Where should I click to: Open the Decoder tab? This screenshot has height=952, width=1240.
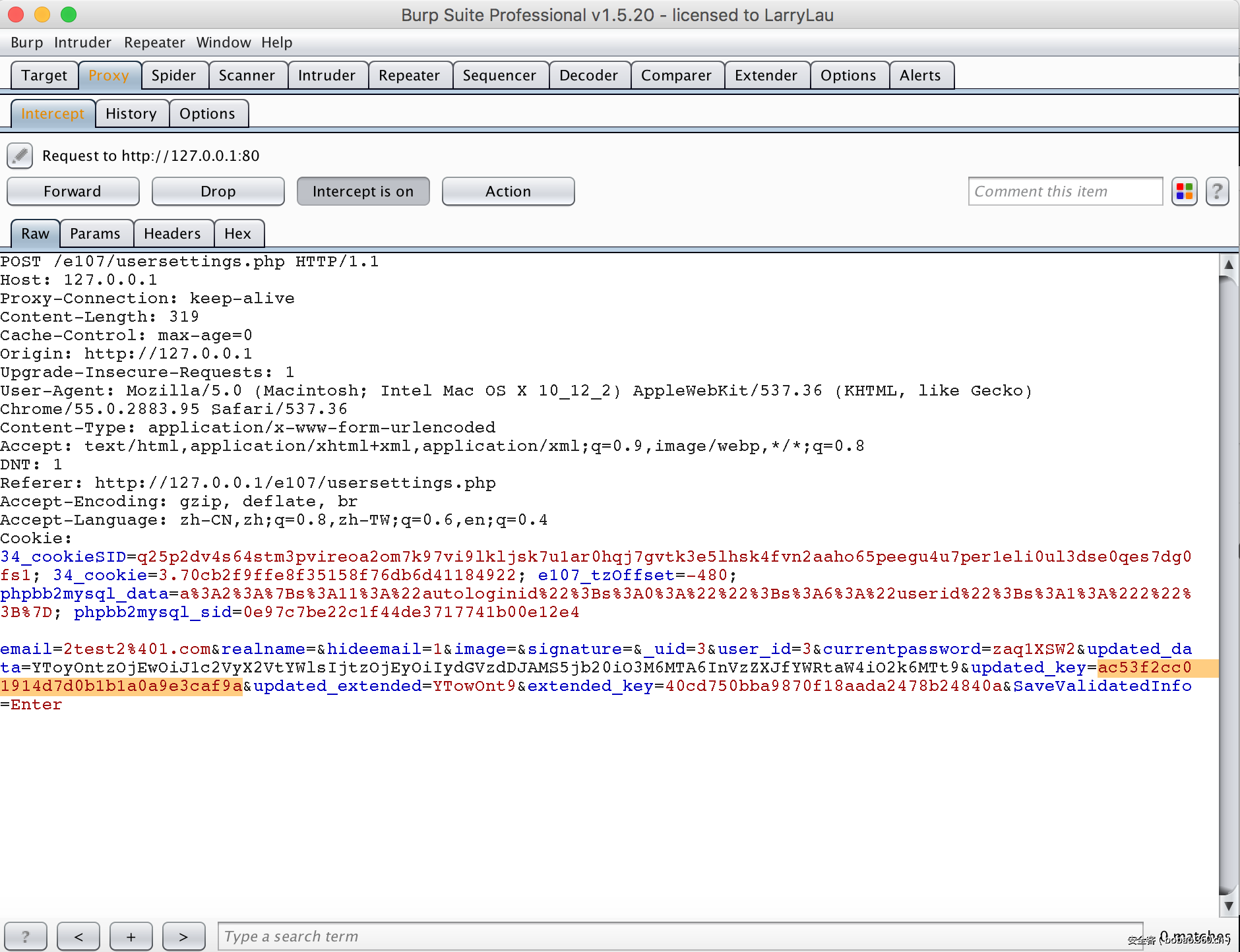(589, 74)
